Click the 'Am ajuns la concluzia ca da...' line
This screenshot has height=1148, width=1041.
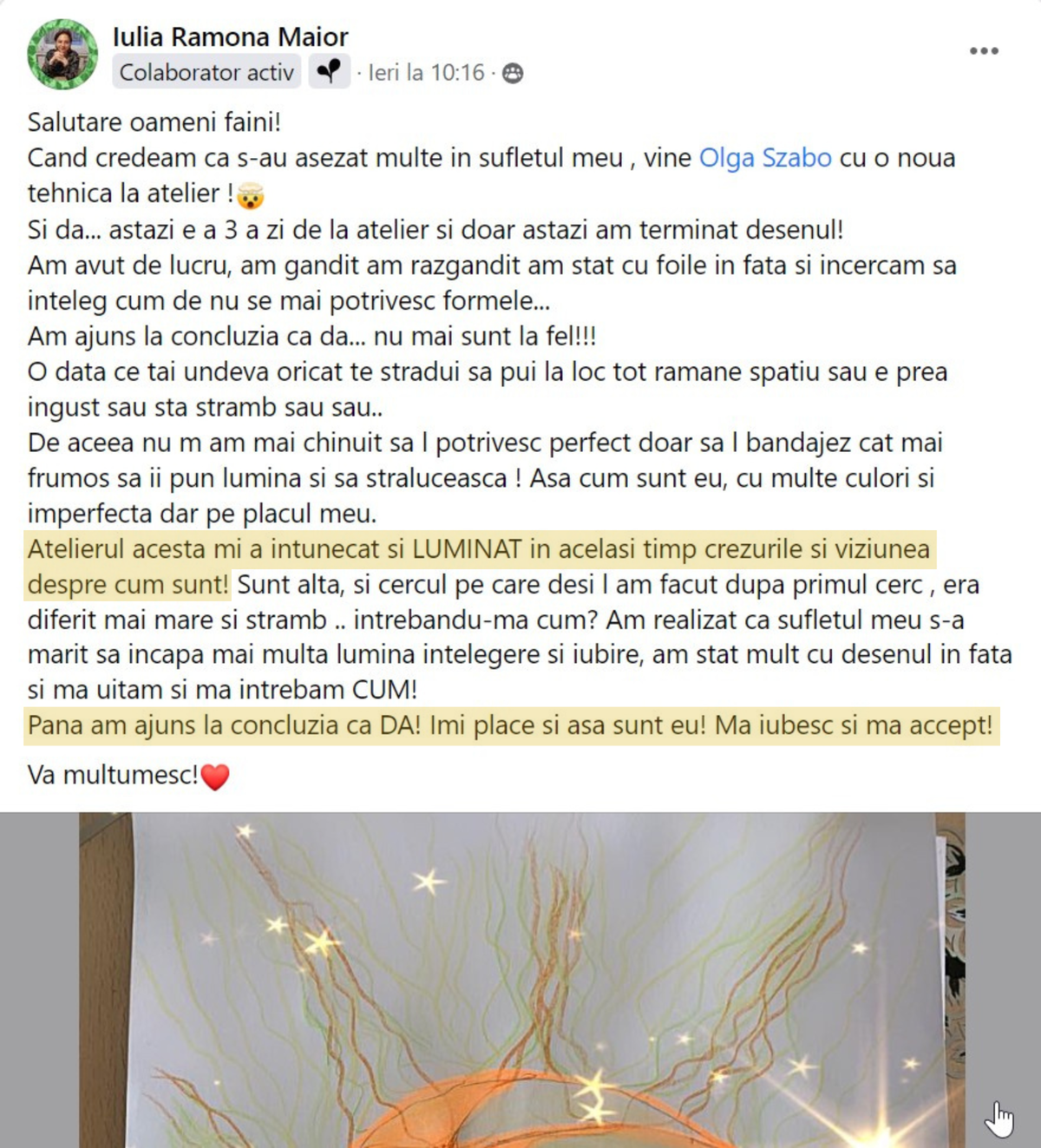(x=311, y=336)
